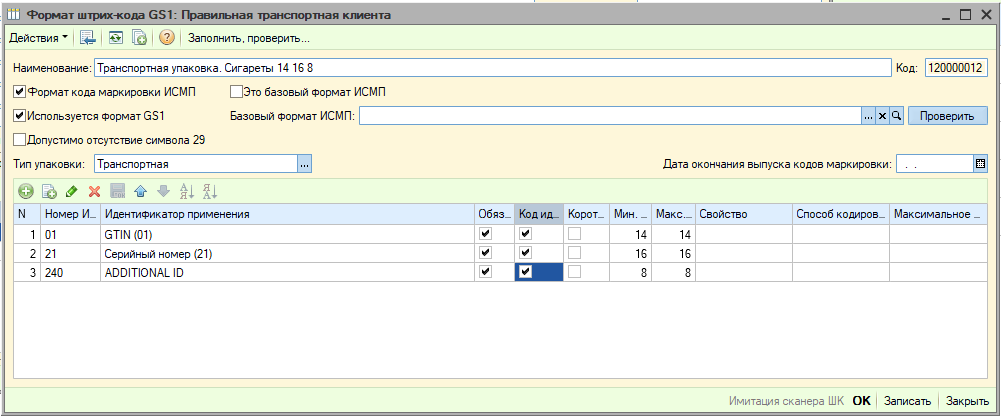1001x418 pixels.
Task: Move row up with blue arrow
Action: 140,191
